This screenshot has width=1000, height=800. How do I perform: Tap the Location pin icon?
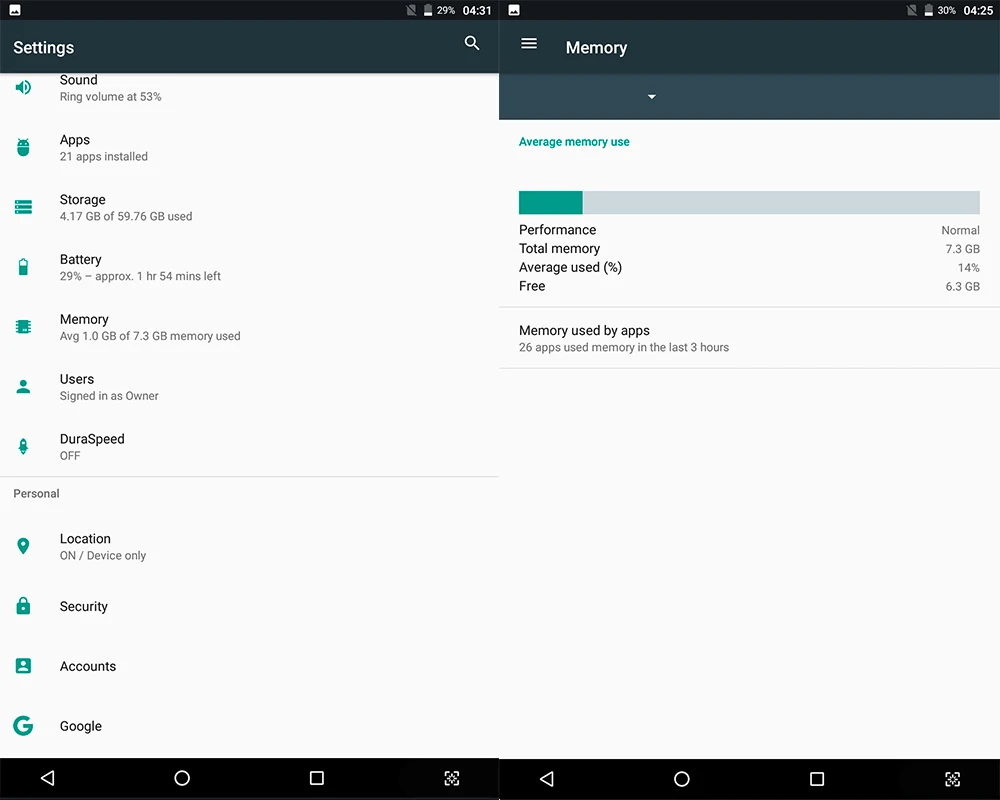pyautogui.click(x=23, y=546)
